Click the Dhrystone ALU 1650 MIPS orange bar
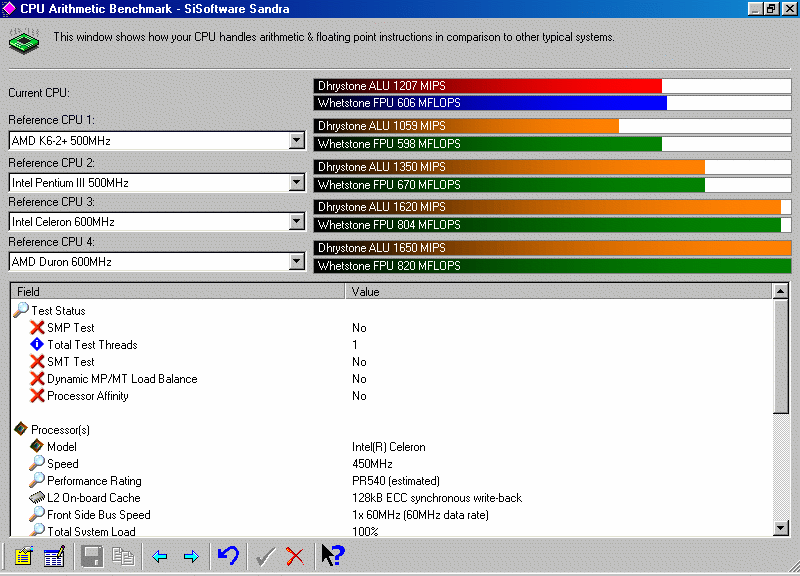The width and height of the screenshot is (800, 576). point(552,247)
